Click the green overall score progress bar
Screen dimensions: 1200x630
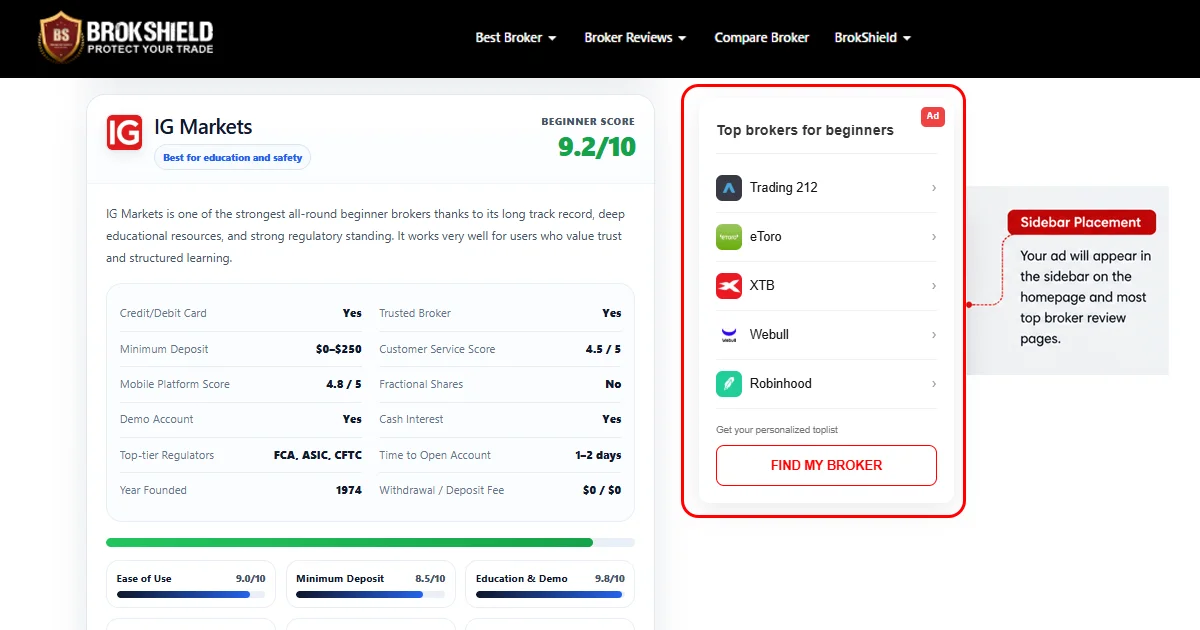point(370,543)
